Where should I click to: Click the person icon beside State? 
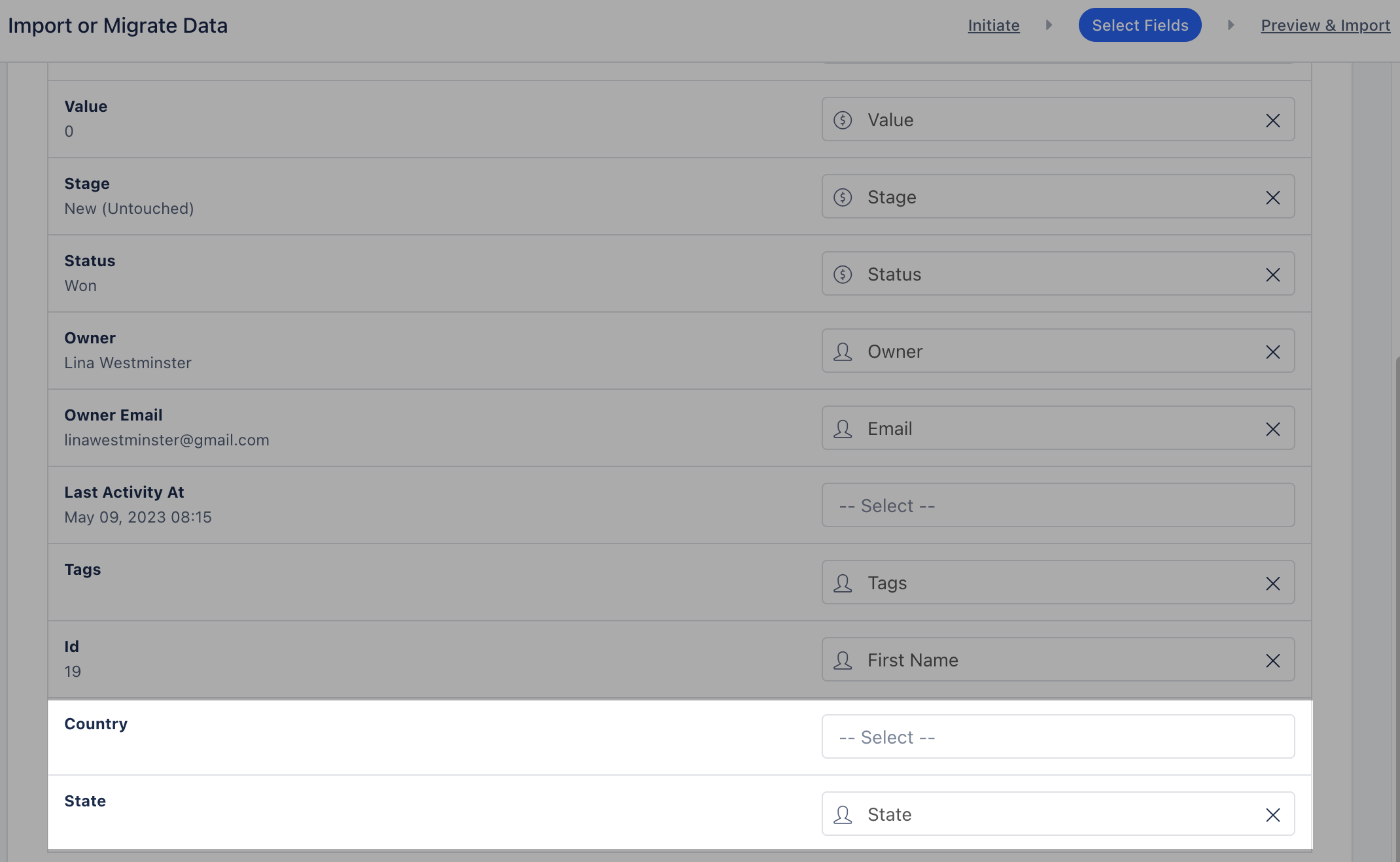click(843, 815)
